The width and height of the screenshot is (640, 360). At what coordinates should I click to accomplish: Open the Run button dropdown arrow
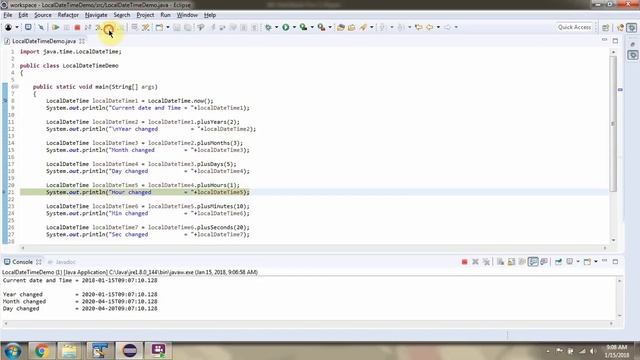click(294, 27)
